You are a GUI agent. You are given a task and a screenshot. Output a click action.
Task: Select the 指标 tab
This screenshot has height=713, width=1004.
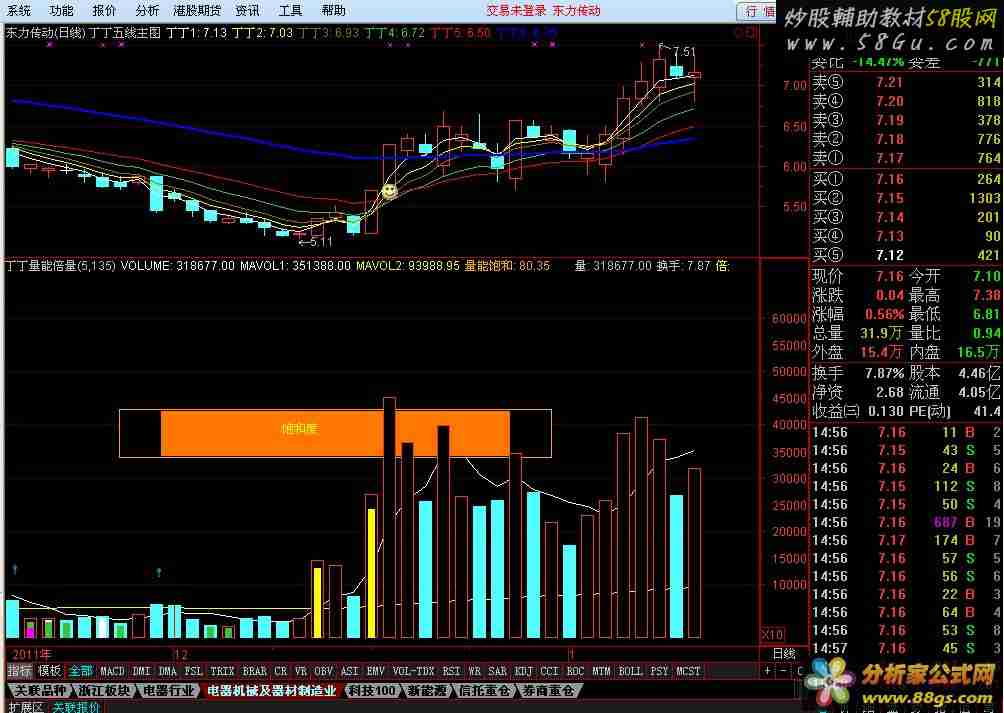pyautogui.click(x=19, y=671)
